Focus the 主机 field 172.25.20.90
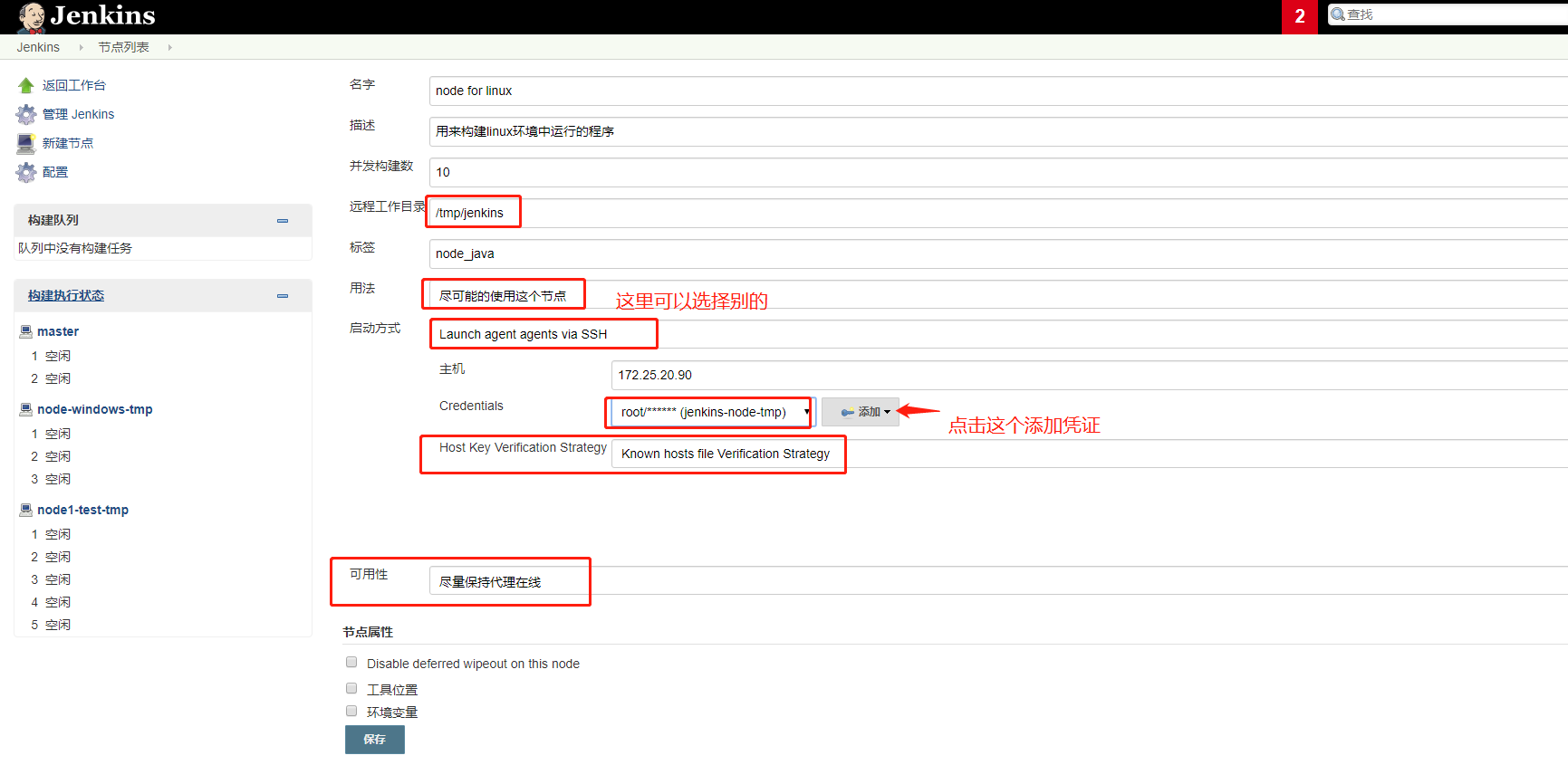The image size is (1568, 765). click(1090, 375)
